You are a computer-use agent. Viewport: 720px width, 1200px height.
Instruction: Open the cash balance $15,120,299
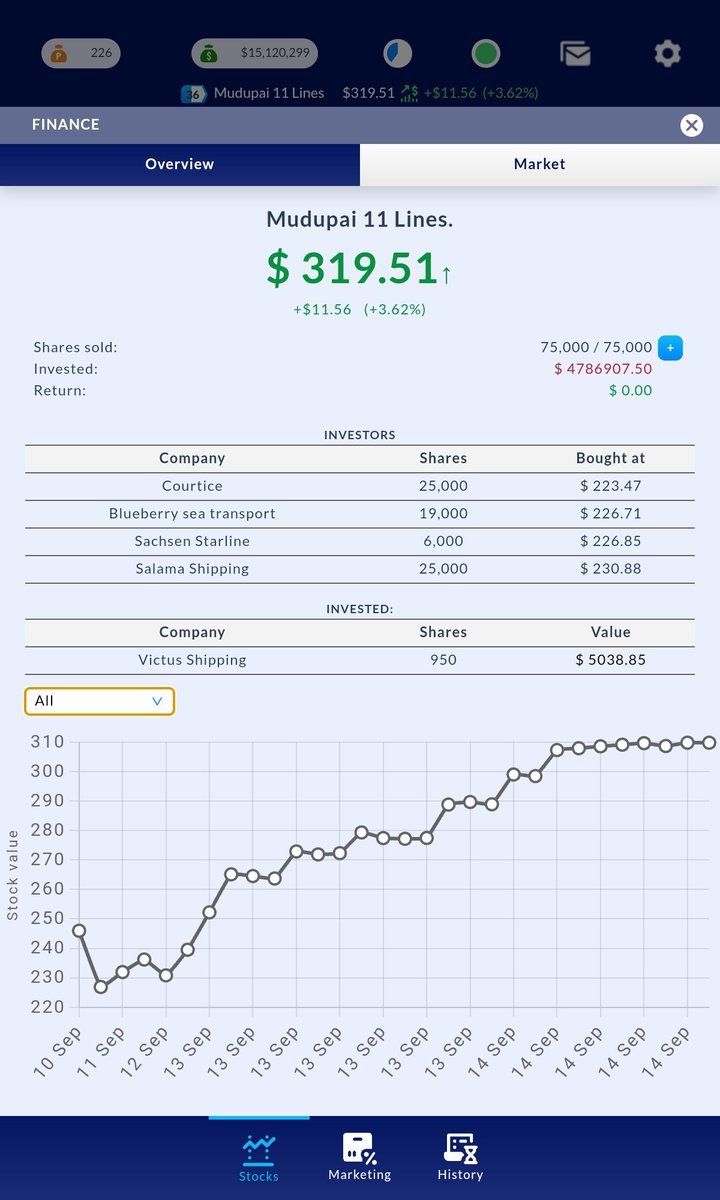click(254, 53)
